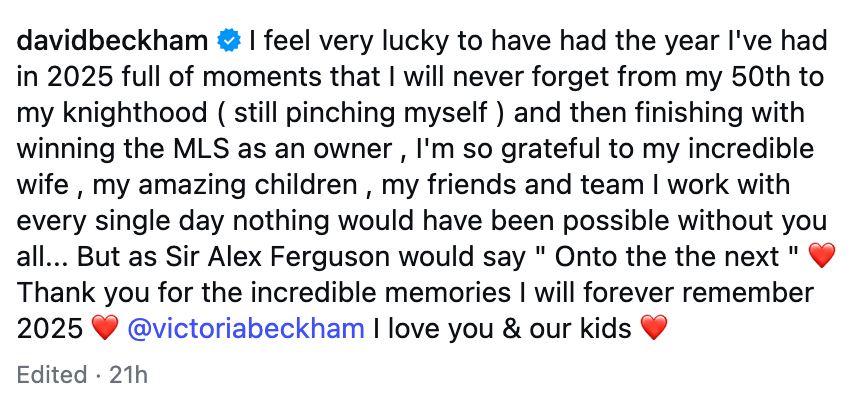Click the heart emoji after "our kids"
864x416 pixels.
point(653,327)
